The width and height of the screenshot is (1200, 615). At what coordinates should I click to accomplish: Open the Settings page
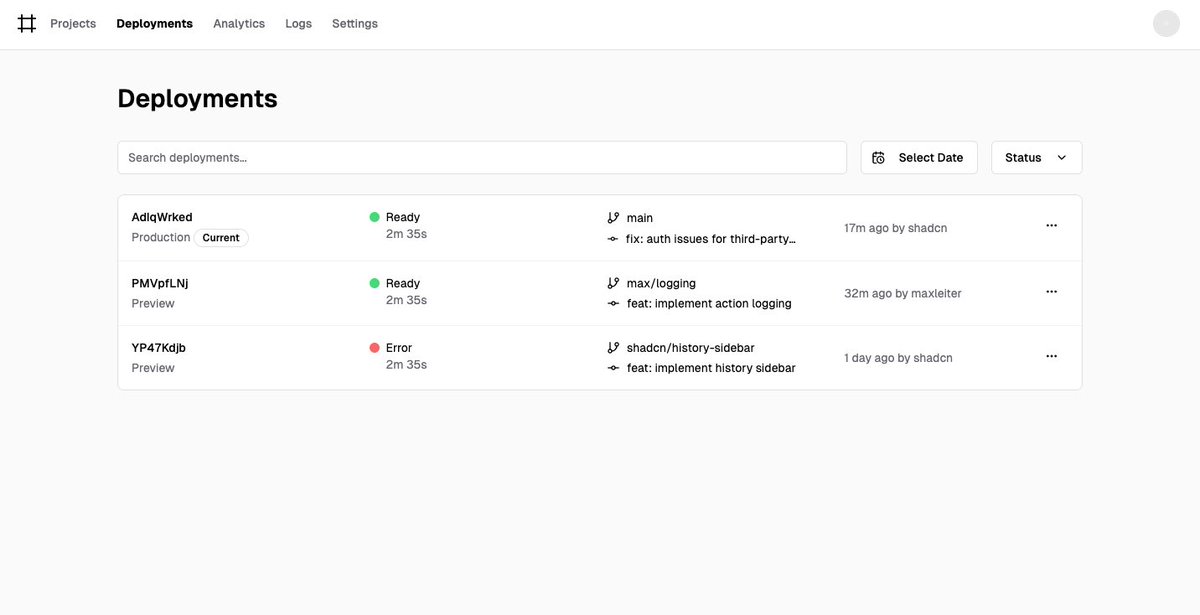354,22
